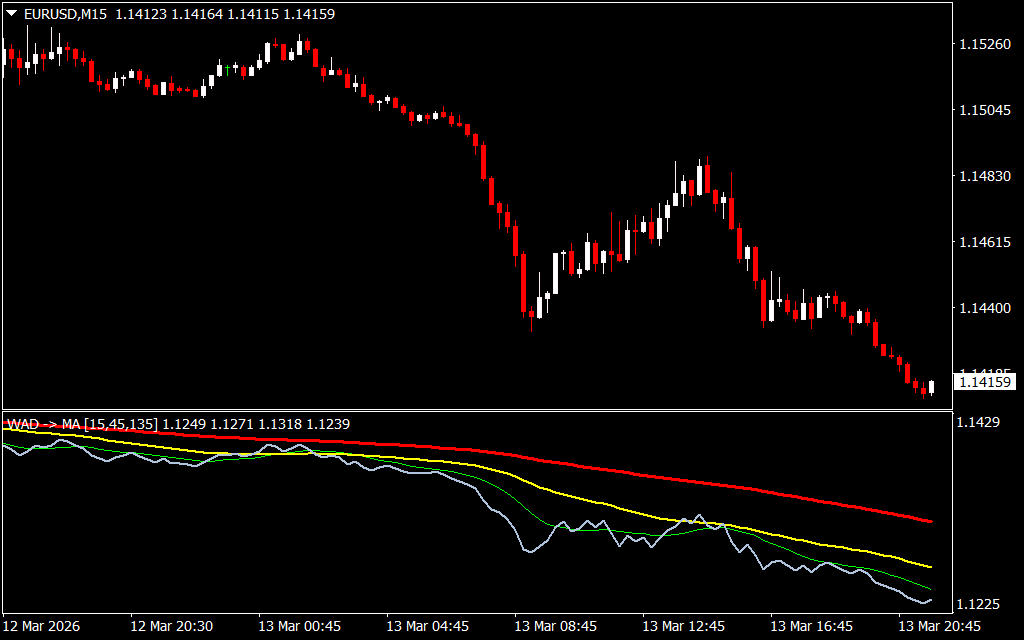
Task: Click the 1.1429 indicator scale value
Action: point(978,423)
